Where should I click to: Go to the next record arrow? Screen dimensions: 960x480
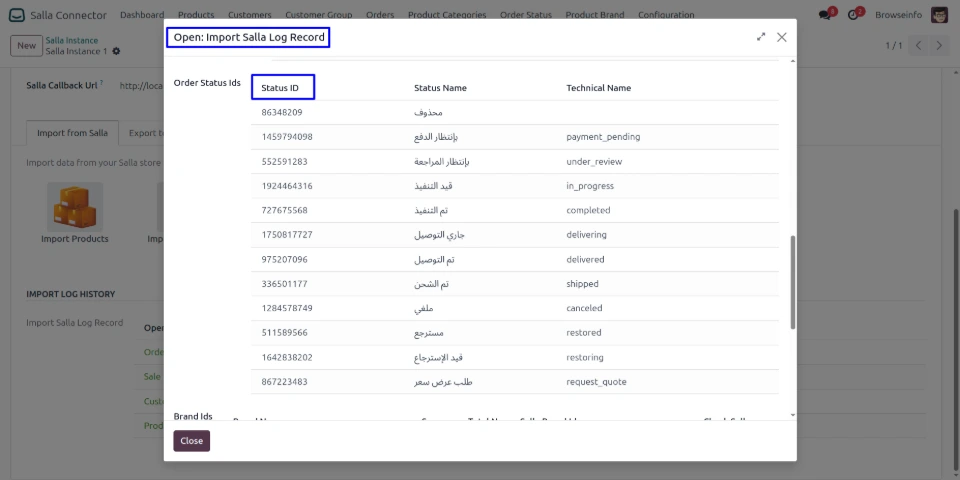942,46
